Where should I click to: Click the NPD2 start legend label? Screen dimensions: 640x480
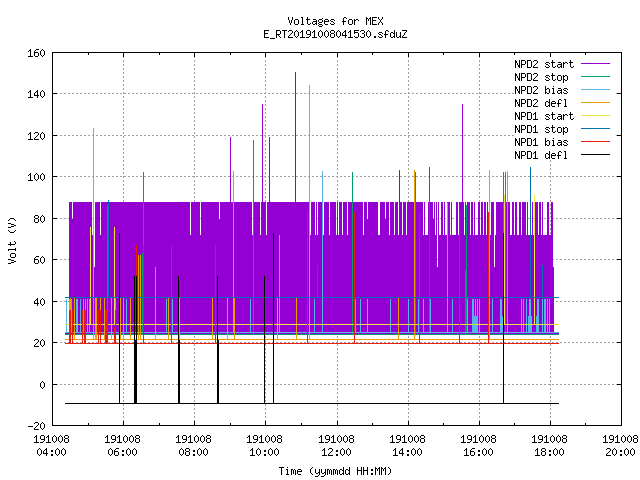pyautogui.click(x=544, y=64)
